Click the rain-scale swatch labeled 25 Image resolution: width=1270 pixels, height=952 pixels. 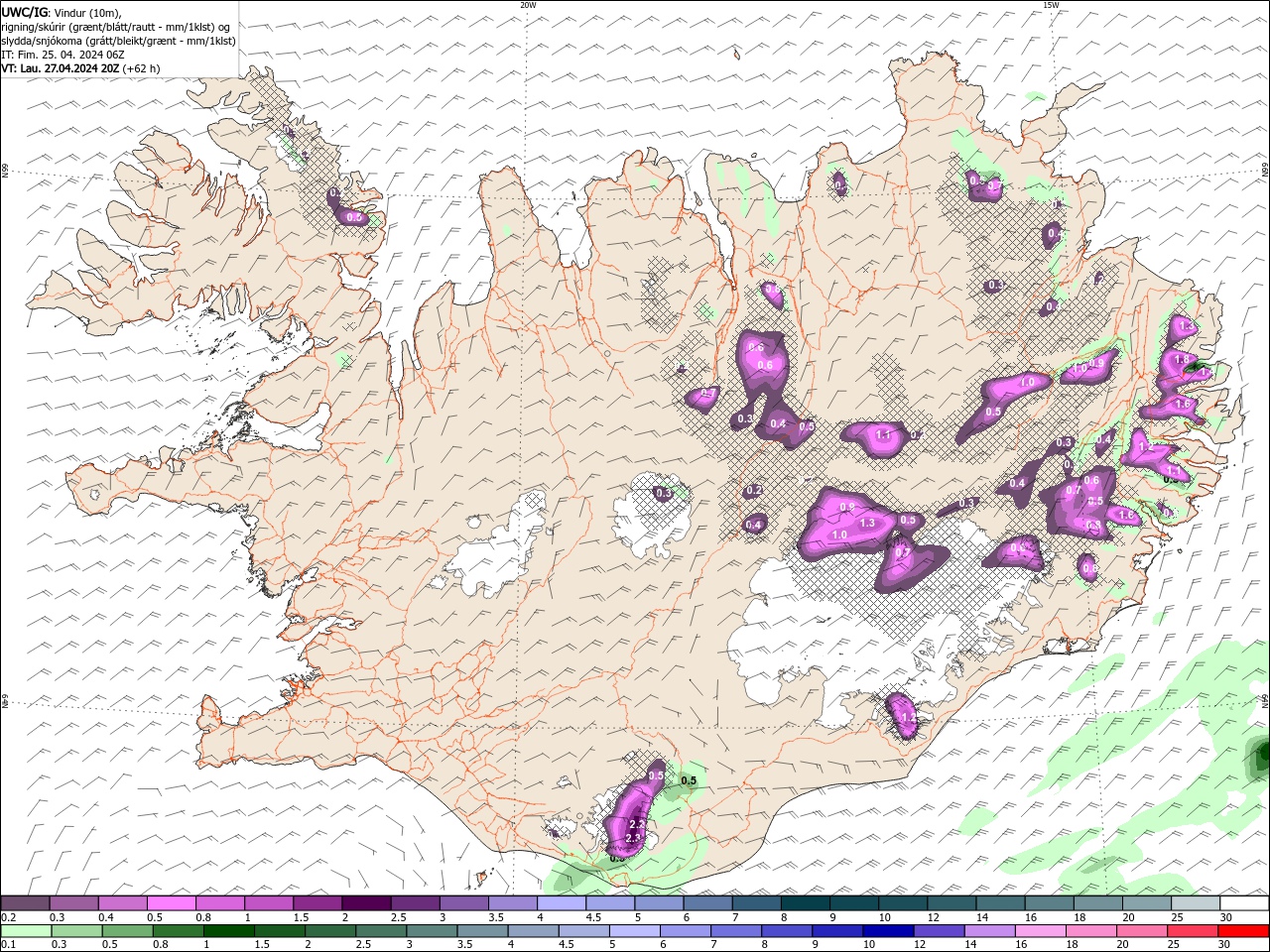pyautogui.click(x=1192, y=931)
